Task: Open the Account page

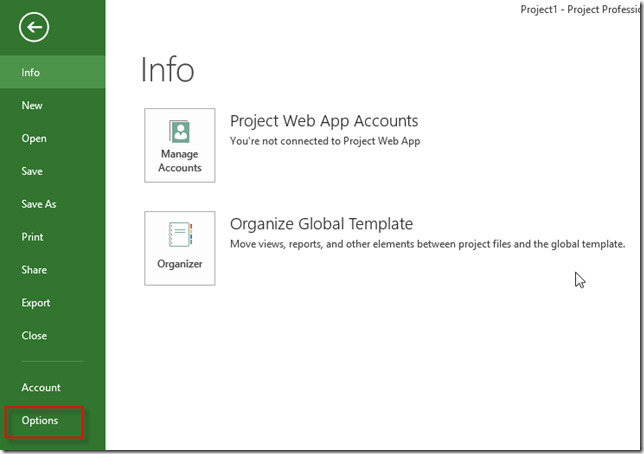Action: pyautogui.click(x=41, y=388)
